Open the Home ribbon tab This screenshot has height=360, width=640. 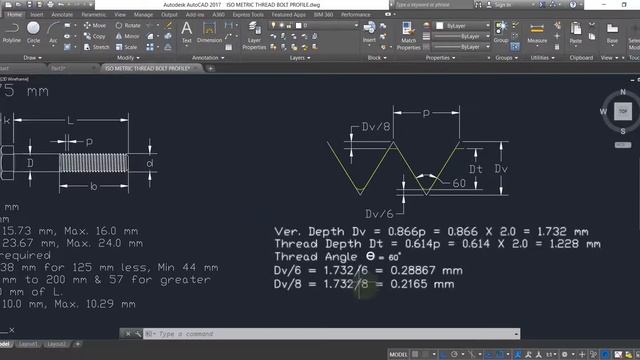coord(14,15)
